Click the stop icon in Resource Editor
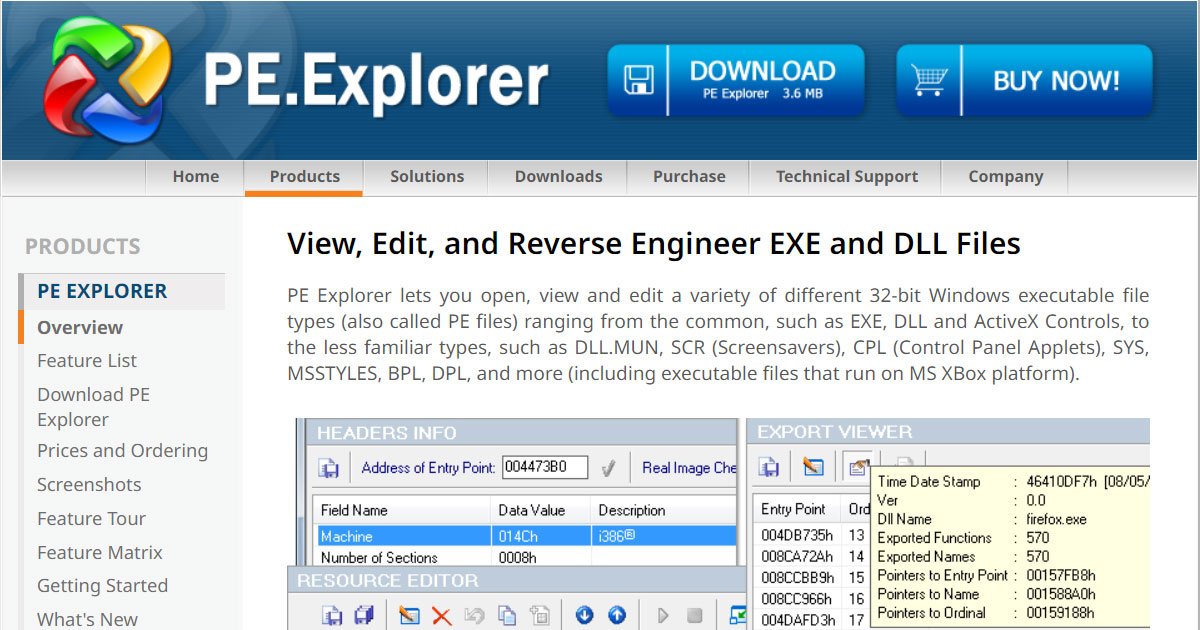This screenshot has width=1200, height=630. click(695, 615)
